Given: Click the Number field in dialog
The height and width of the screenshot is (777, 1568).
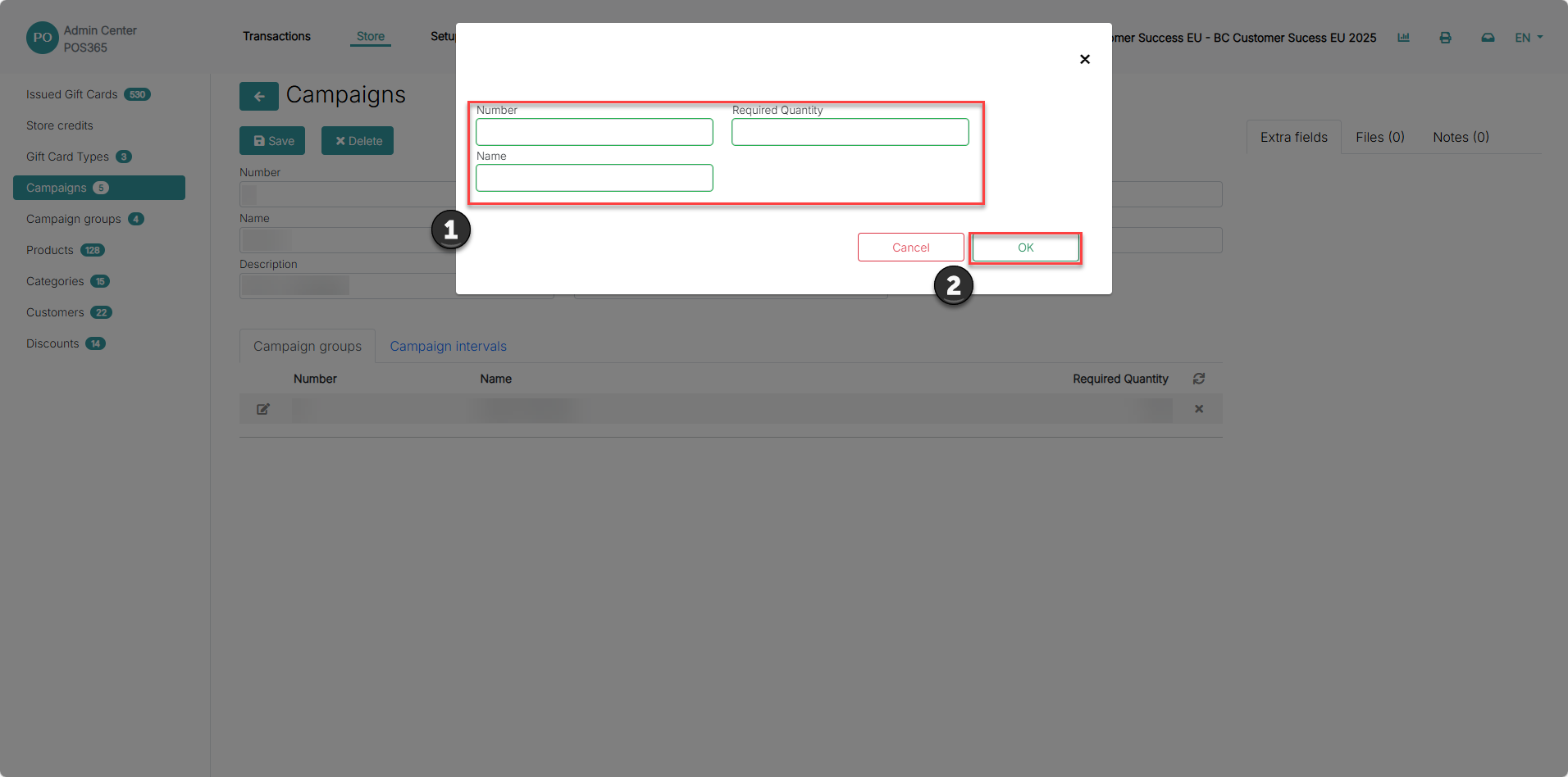Looking at the screenshot, I should point(595,132).
